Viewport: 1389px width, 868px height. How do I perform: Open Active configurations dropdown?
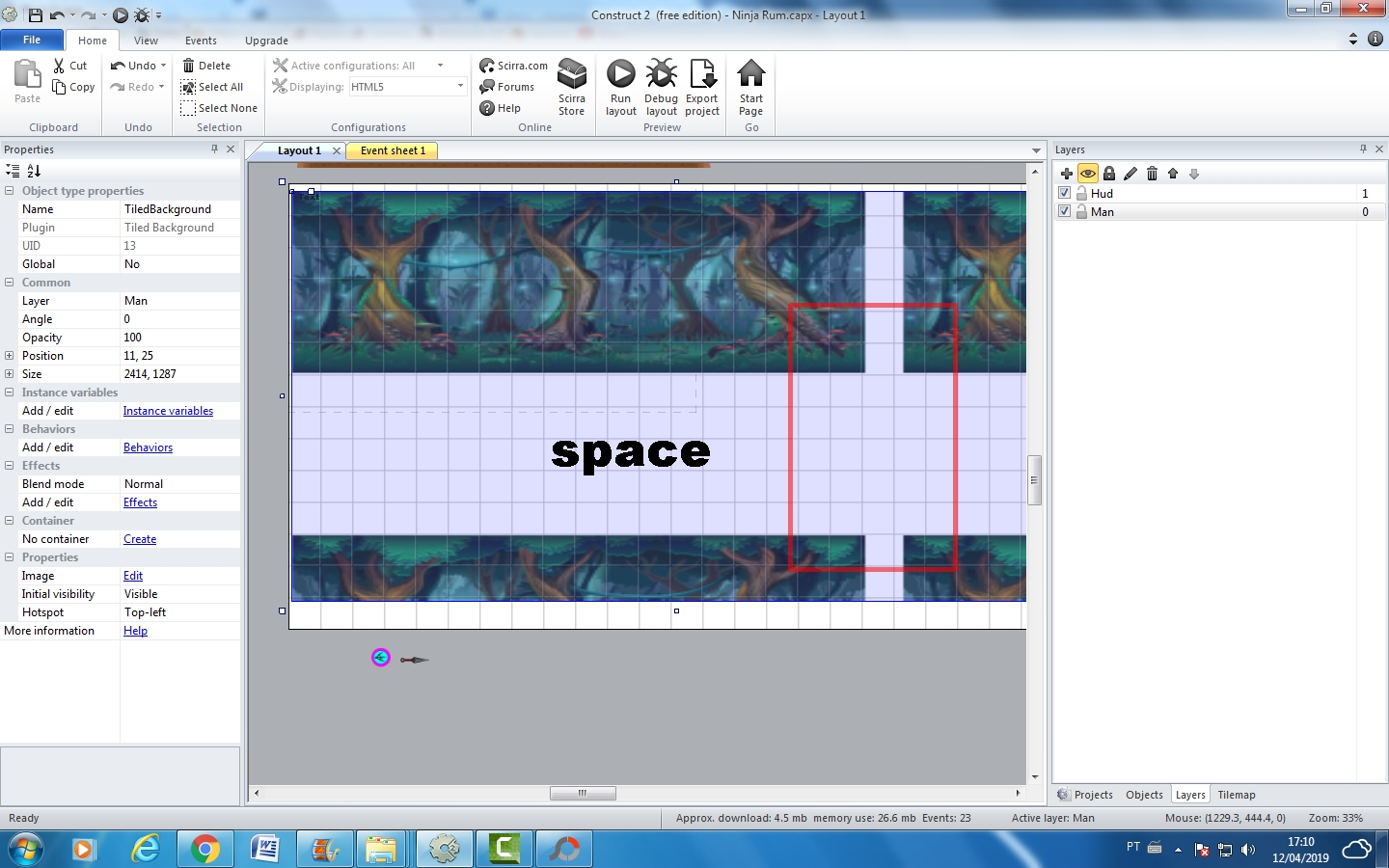(440, 66)
